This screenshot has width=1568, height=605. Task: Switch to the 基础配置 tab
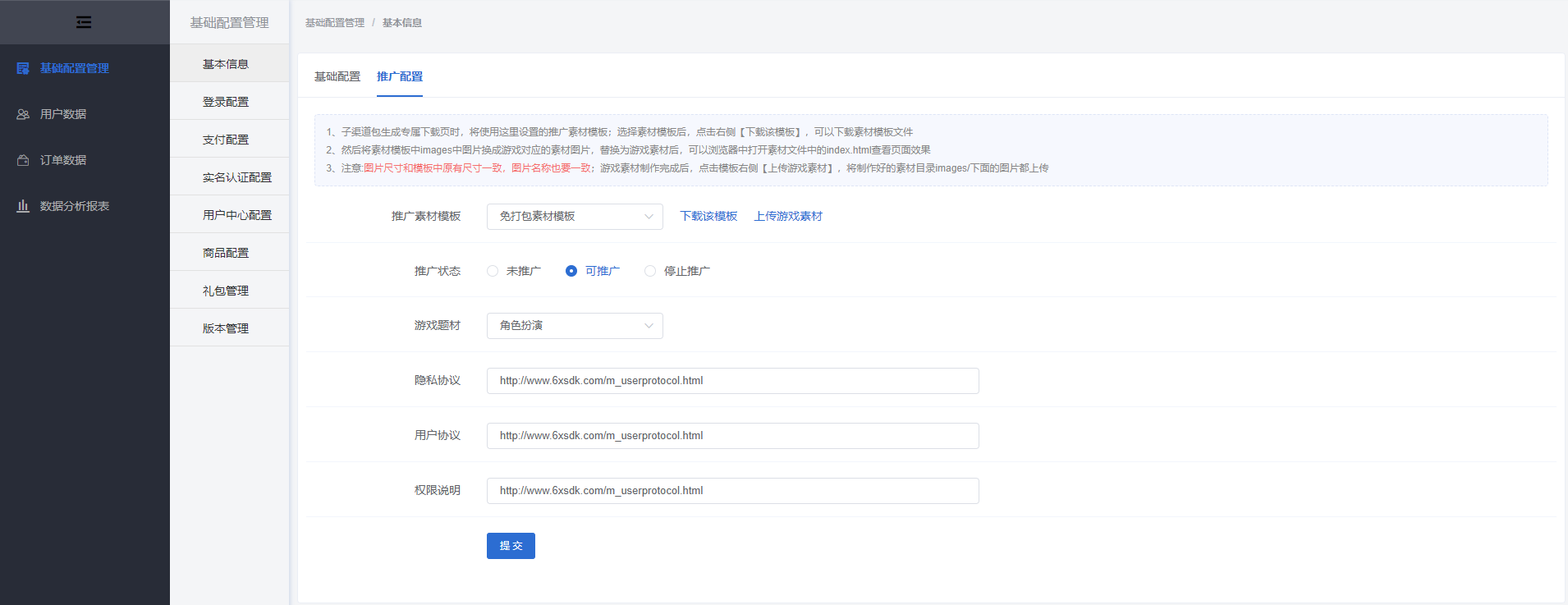[337, 76]
